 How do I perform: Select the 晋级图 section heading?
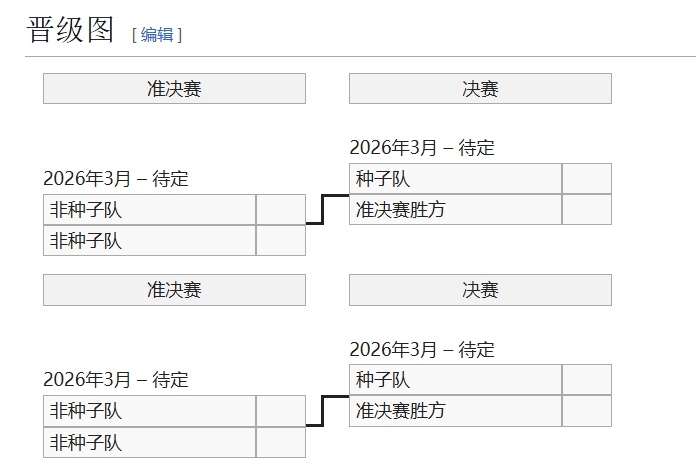click(71, 30)
